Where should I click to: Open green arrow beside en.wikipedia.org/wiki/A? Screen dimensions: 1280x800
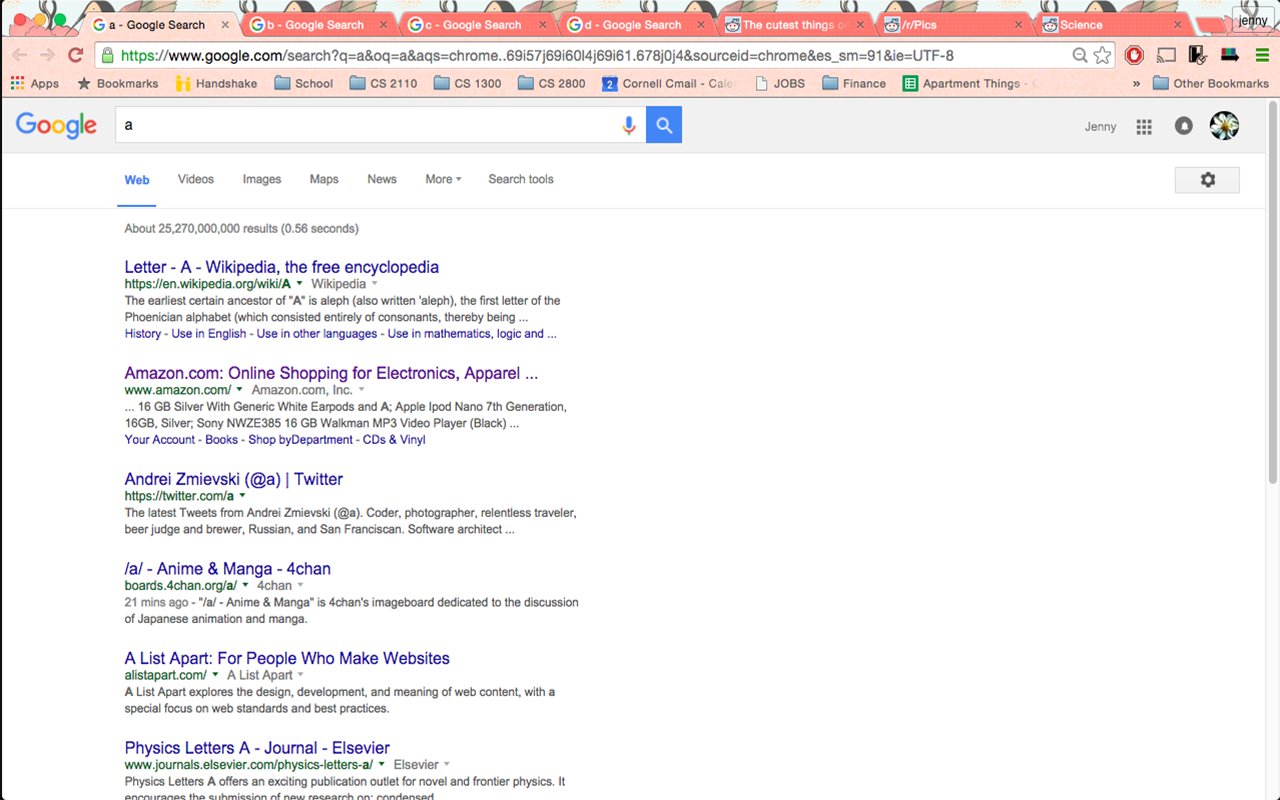pos(299,284)
